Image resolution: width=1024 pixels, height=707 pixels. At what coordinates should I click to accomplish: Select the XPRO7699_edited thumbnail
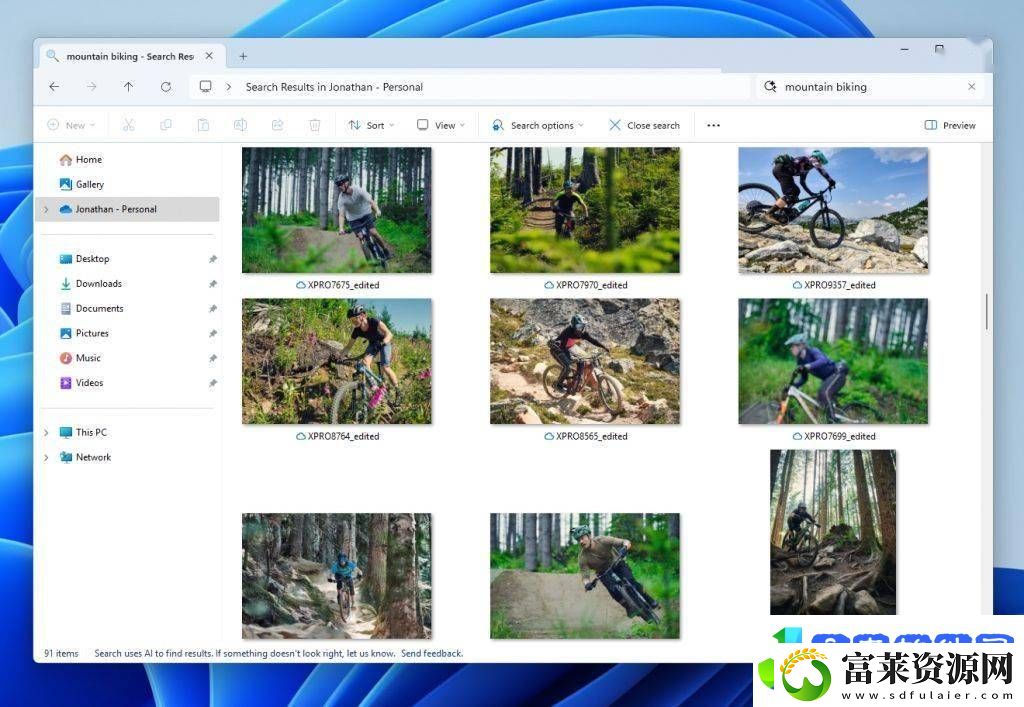coord(833,361)
